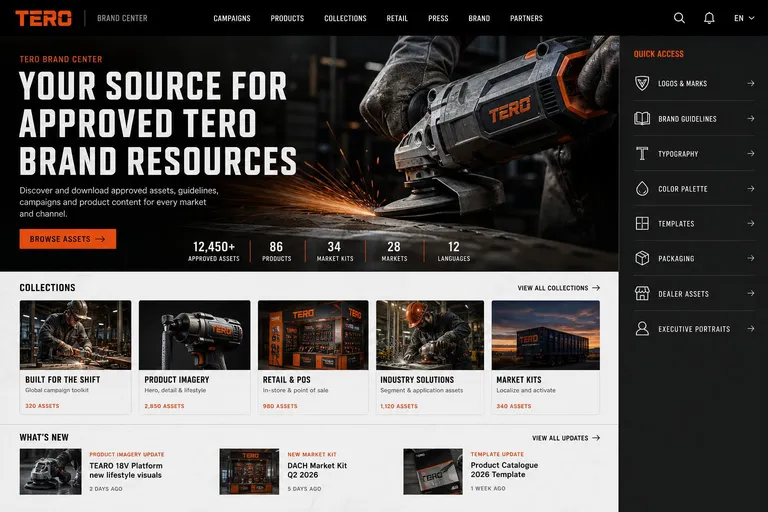Click TEARO 18V Platform headline
This screenshot has height=512, width=768.
126,470
